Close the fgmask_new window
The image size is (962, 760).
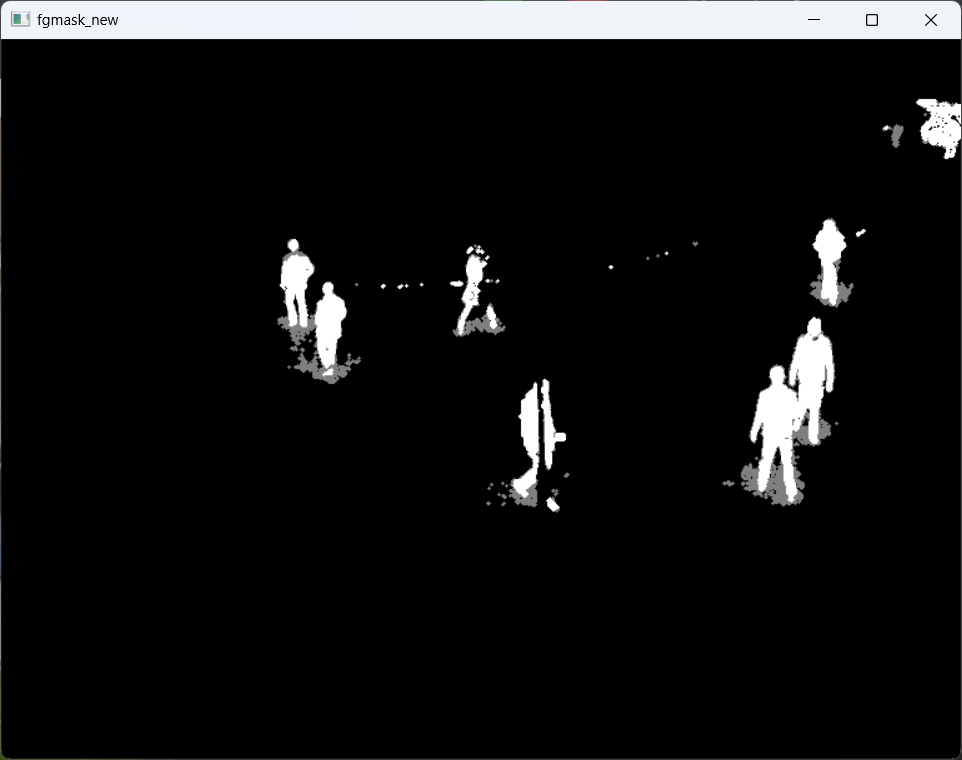pos(931,20)
